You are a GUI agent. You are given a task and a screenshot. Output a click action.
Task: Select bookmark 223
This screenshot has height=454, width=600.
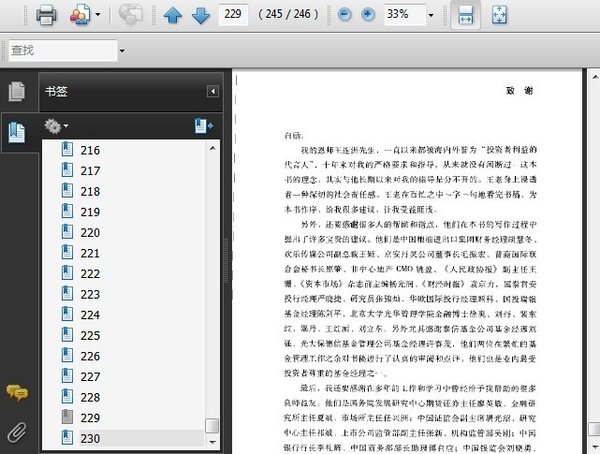click(x=90, y=294)
